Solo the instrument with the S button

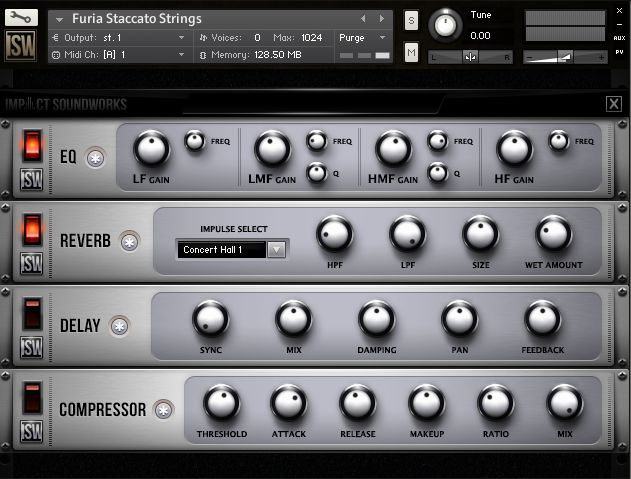[411, 20]
